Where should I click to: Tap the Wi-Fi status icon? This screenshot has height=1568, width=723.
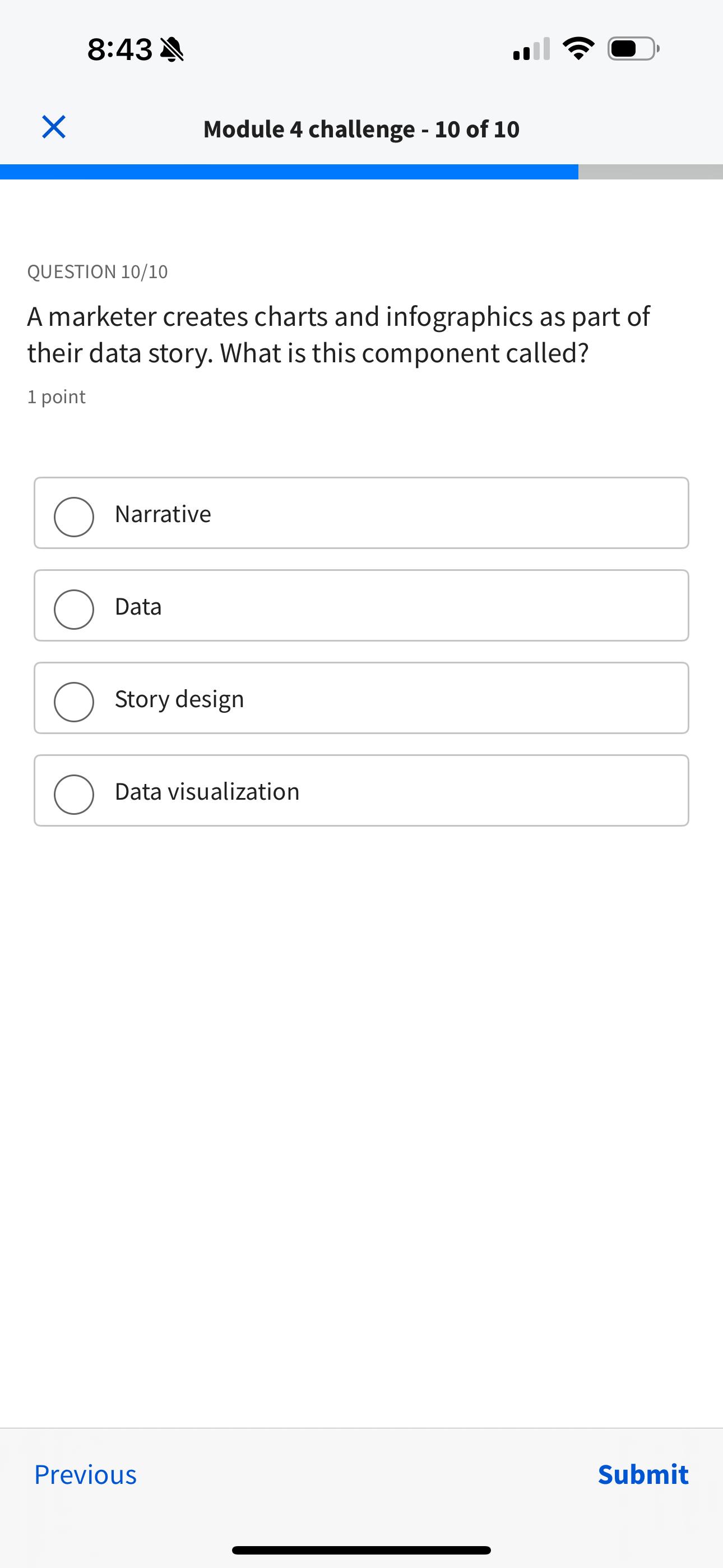578,49
